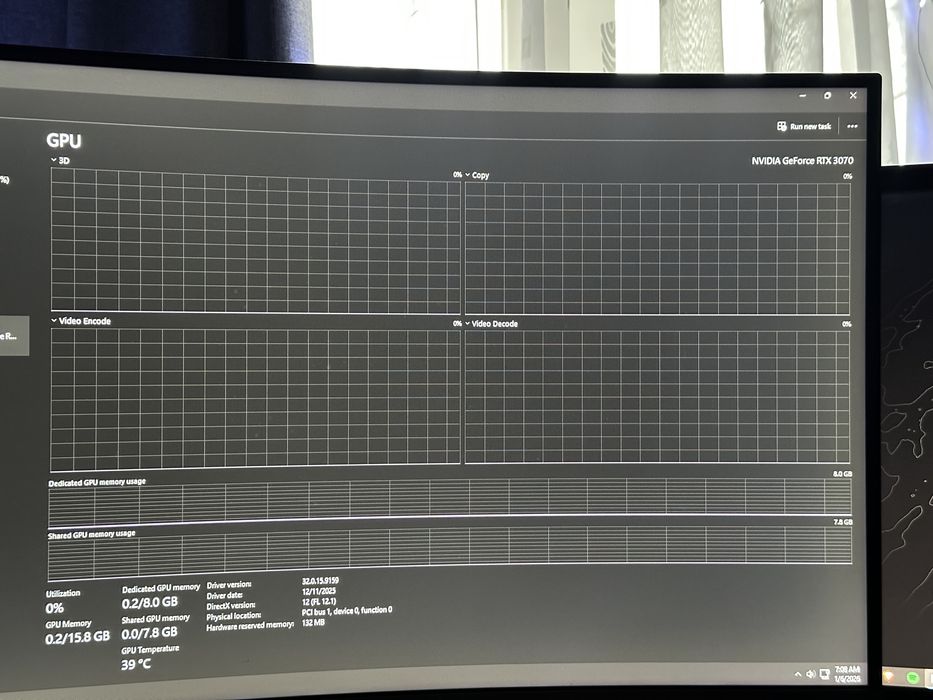The width and height of the screenshot is (933, 700).
Task: Click inside the Video Encode usage graph
Action: click(x=255, y=399)
